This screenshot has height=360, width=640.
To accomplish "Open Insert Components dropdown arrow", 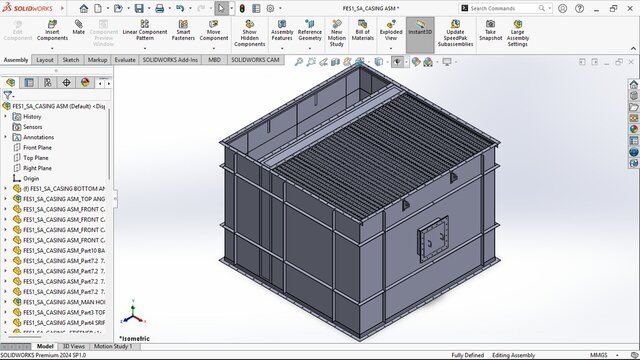I will [x=52, y=48].
